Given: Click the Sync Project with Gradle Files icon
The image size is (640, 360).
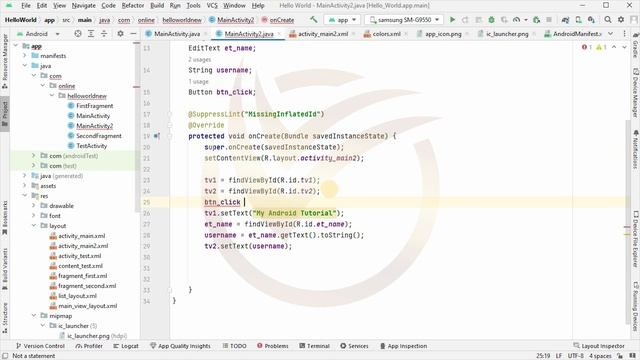Looking at the screenshot, I should 565,20.
